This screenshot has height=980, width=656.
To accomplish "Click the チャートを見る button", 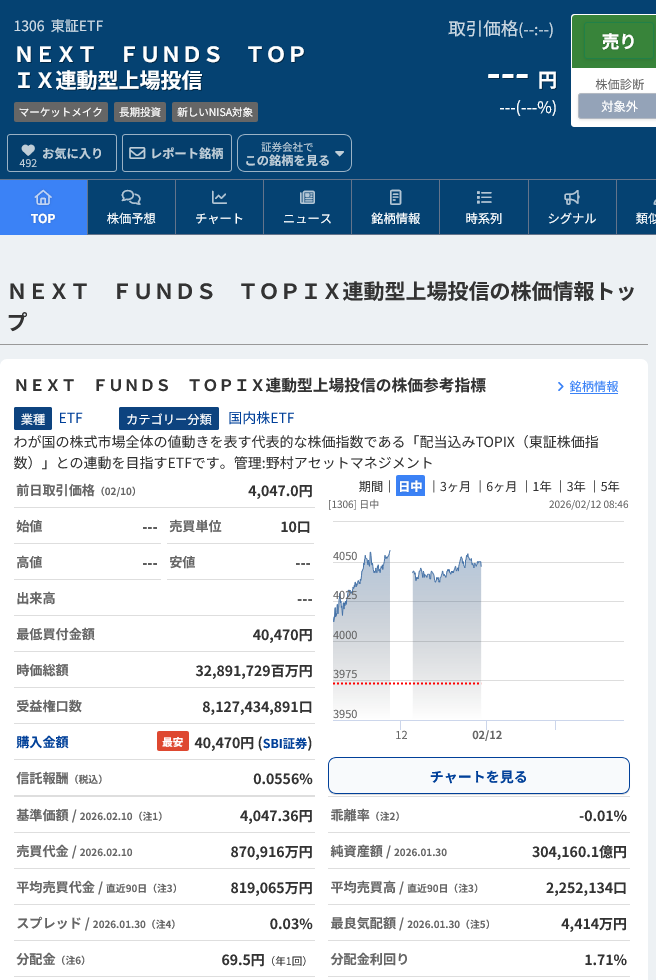I will point(478,776).
